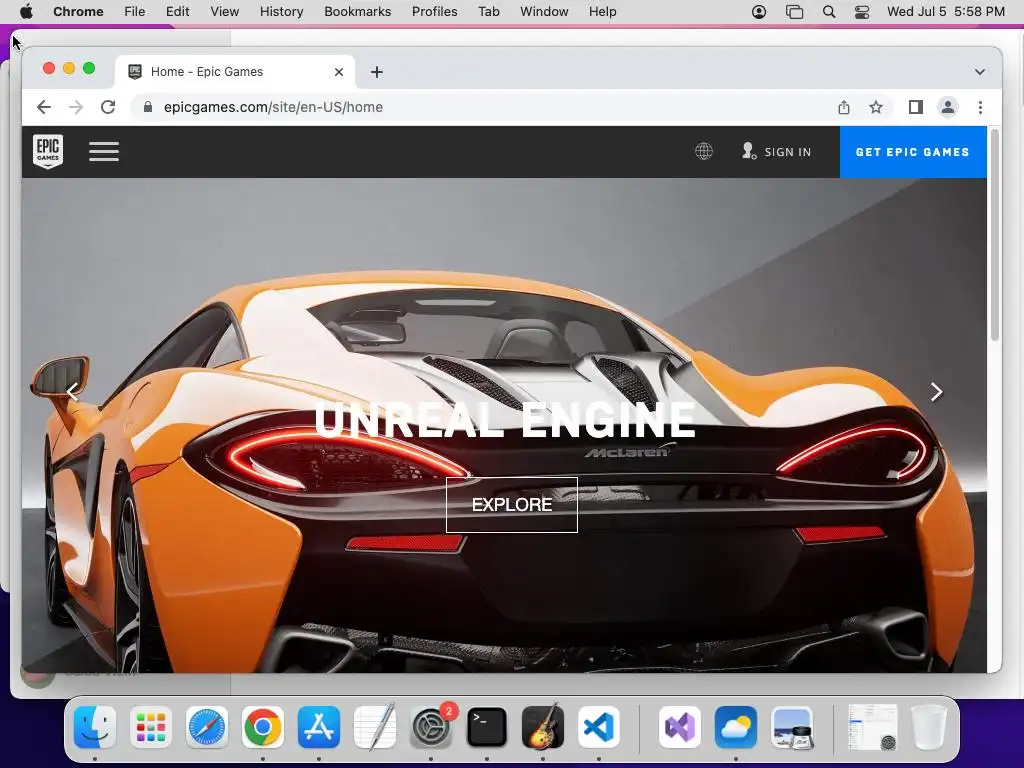This screenshot has width=1024, height=768.
Task: Open the Help menu
Action: tap(602, 12)
